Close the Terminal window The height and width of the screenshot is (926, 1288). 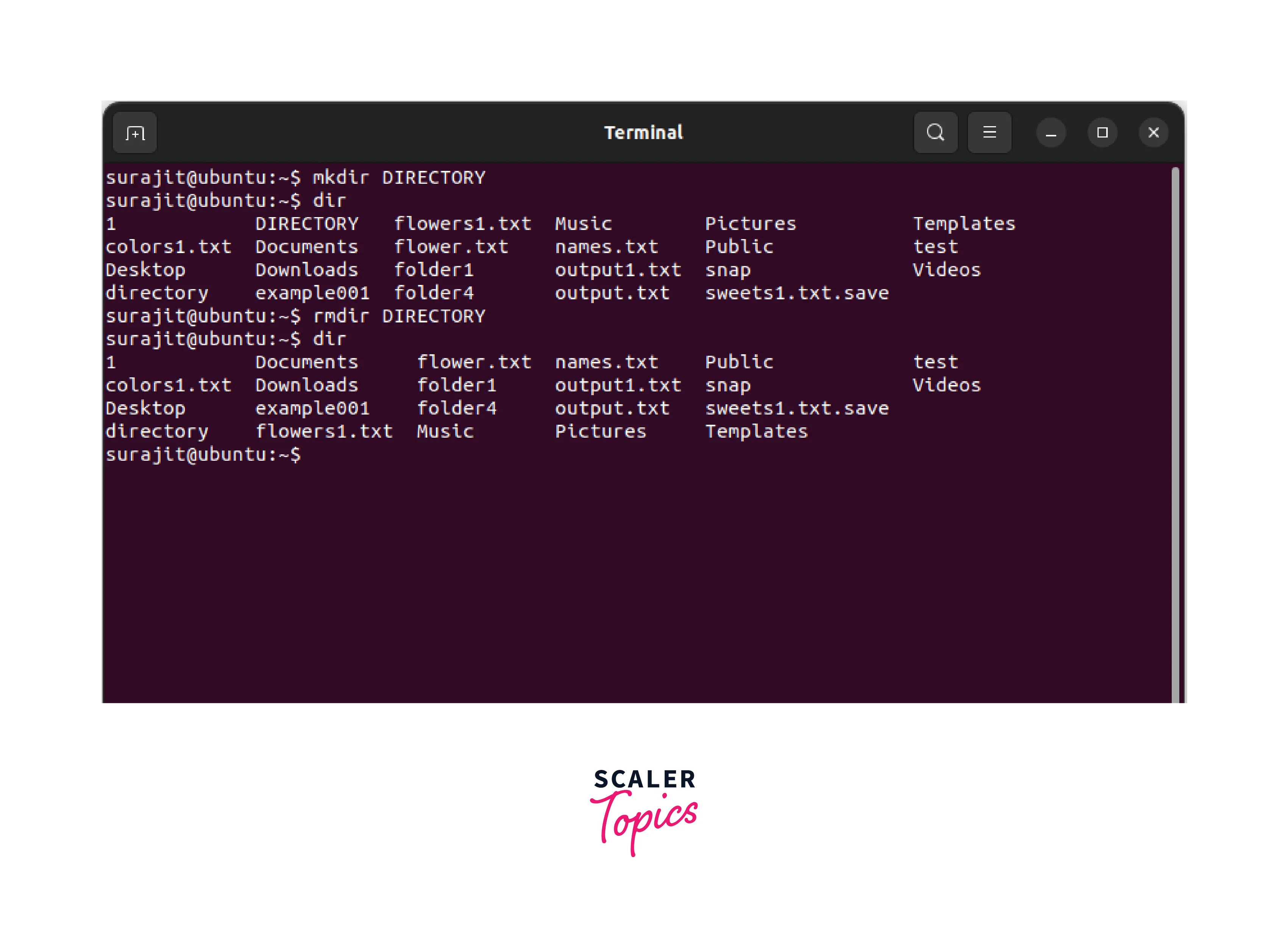click(1153, 133)
